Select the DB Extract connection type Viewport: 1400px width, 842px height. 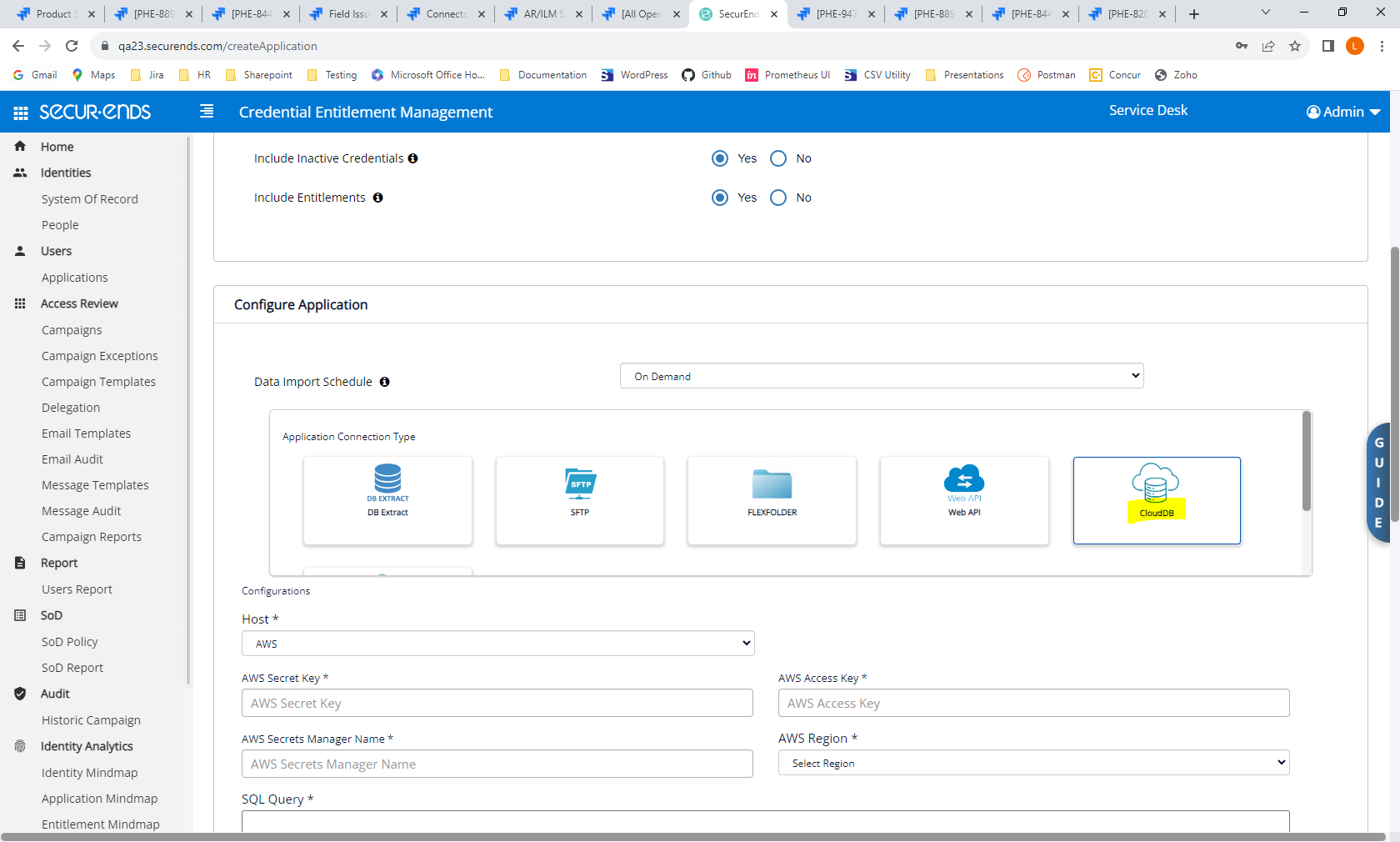pos(387,499)
